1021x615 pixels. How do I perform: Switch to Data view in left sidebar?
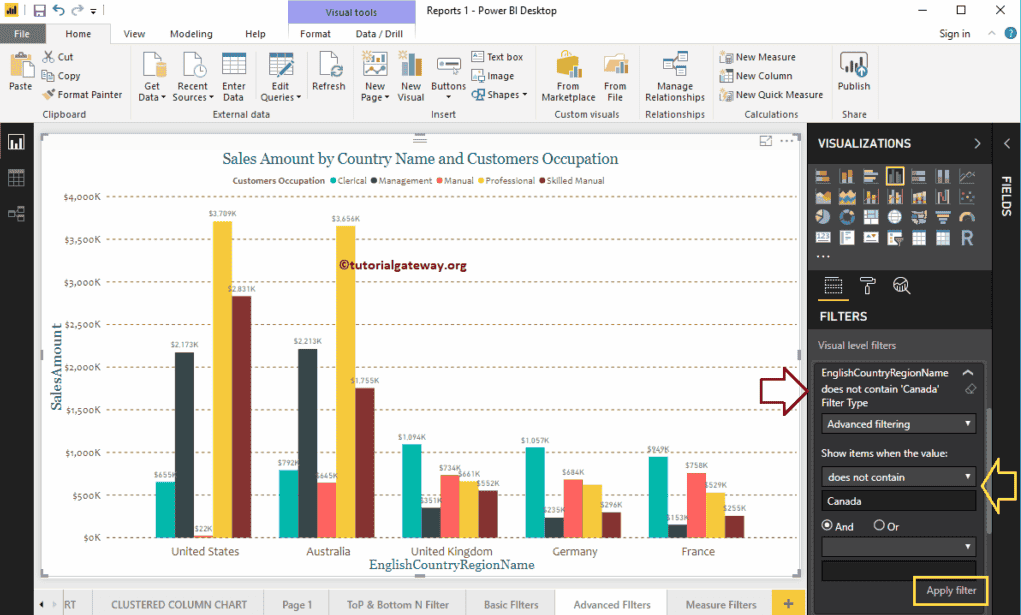tap(16, 178)
